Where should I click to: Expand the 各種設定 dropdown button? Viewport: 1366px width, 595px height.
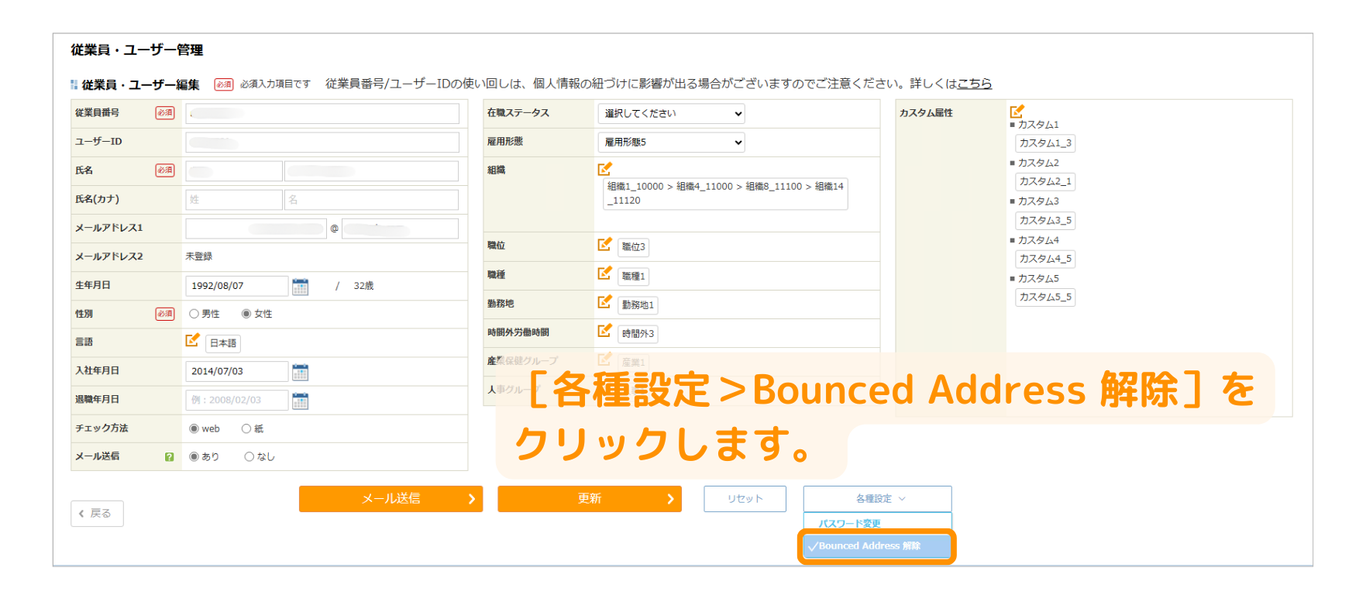[x=877, y=499]
